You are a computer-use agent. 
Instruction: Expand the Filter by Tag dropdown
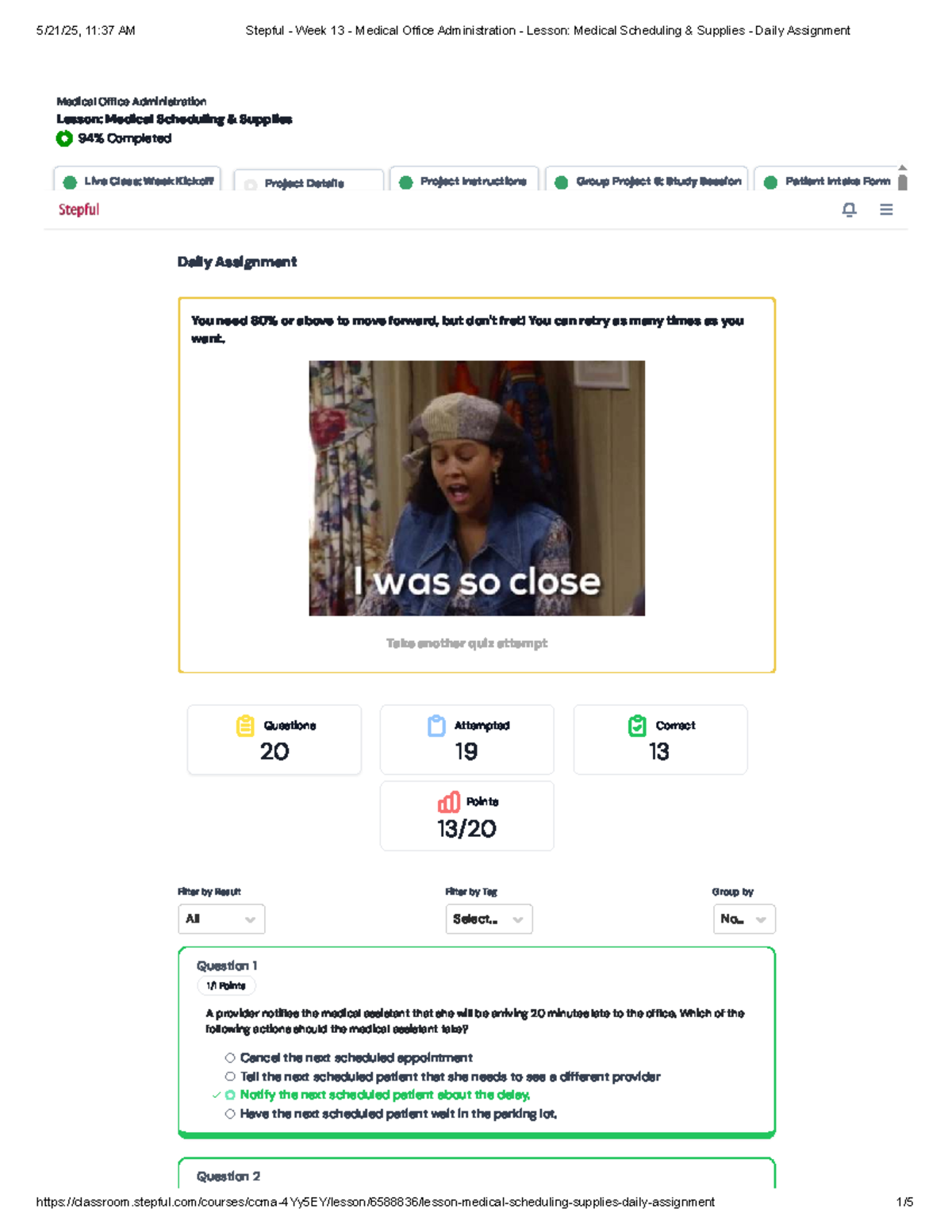(489, 919)
